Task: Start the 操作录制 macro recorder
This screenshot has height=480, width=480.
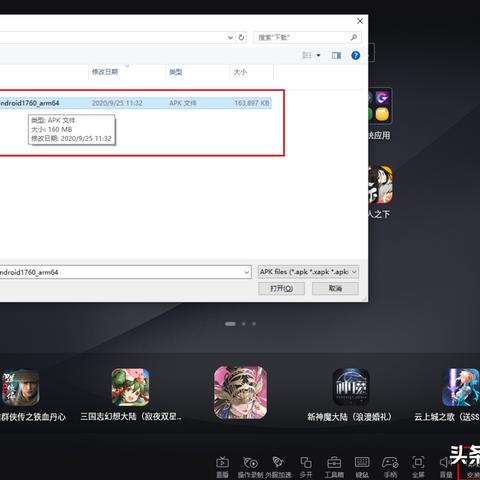Action: coord(251,467)
